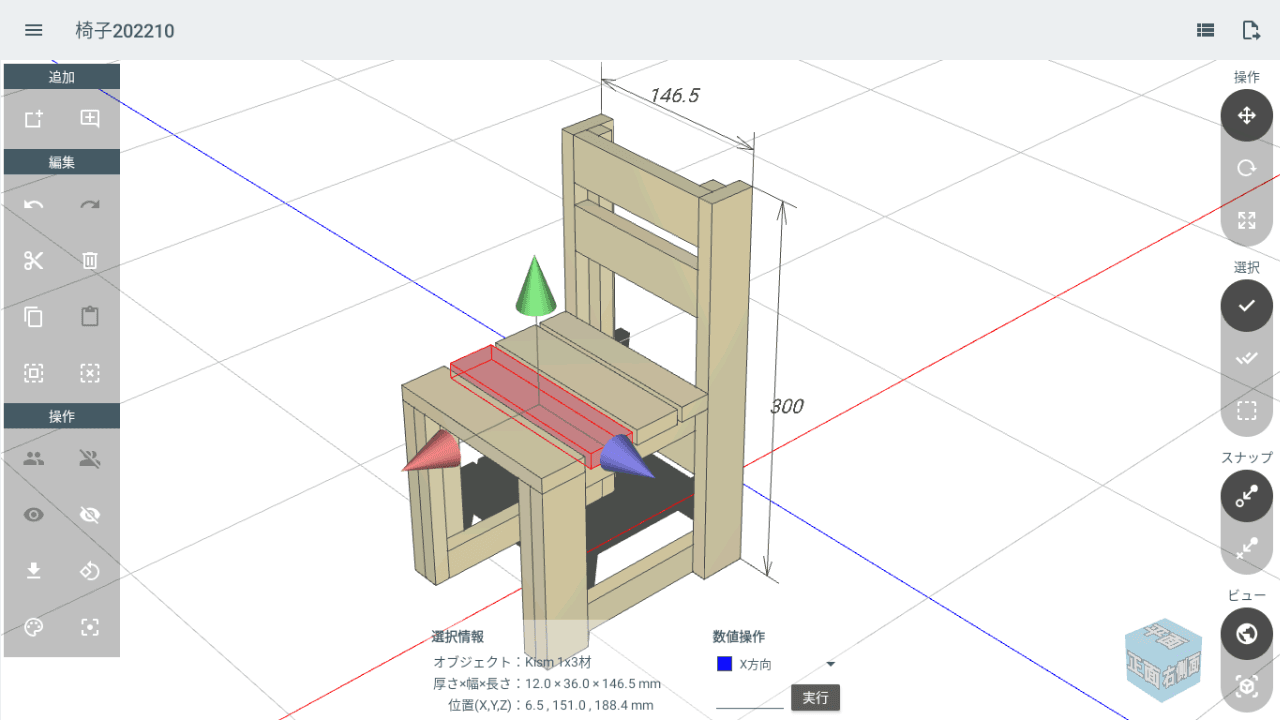This screenshot has width=1280, height=720.
Task: Undo the last edit
Action: 33,205
